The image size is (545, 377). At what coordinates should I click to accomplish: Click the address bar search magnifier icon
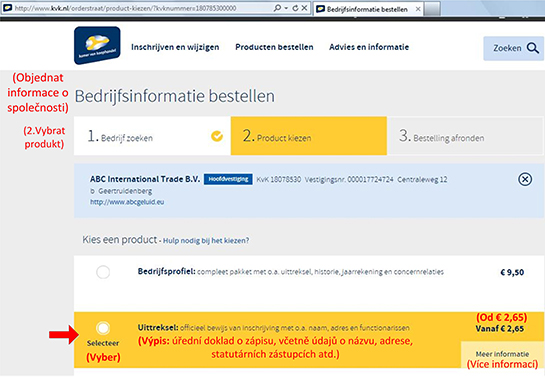(x=277, y=8)
